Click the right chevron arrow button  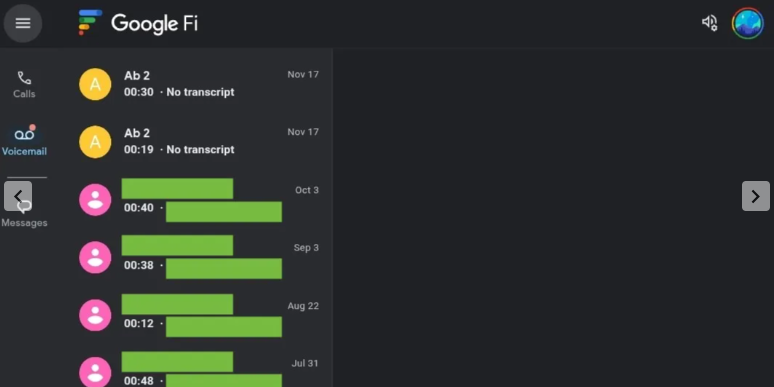point(756,196)
